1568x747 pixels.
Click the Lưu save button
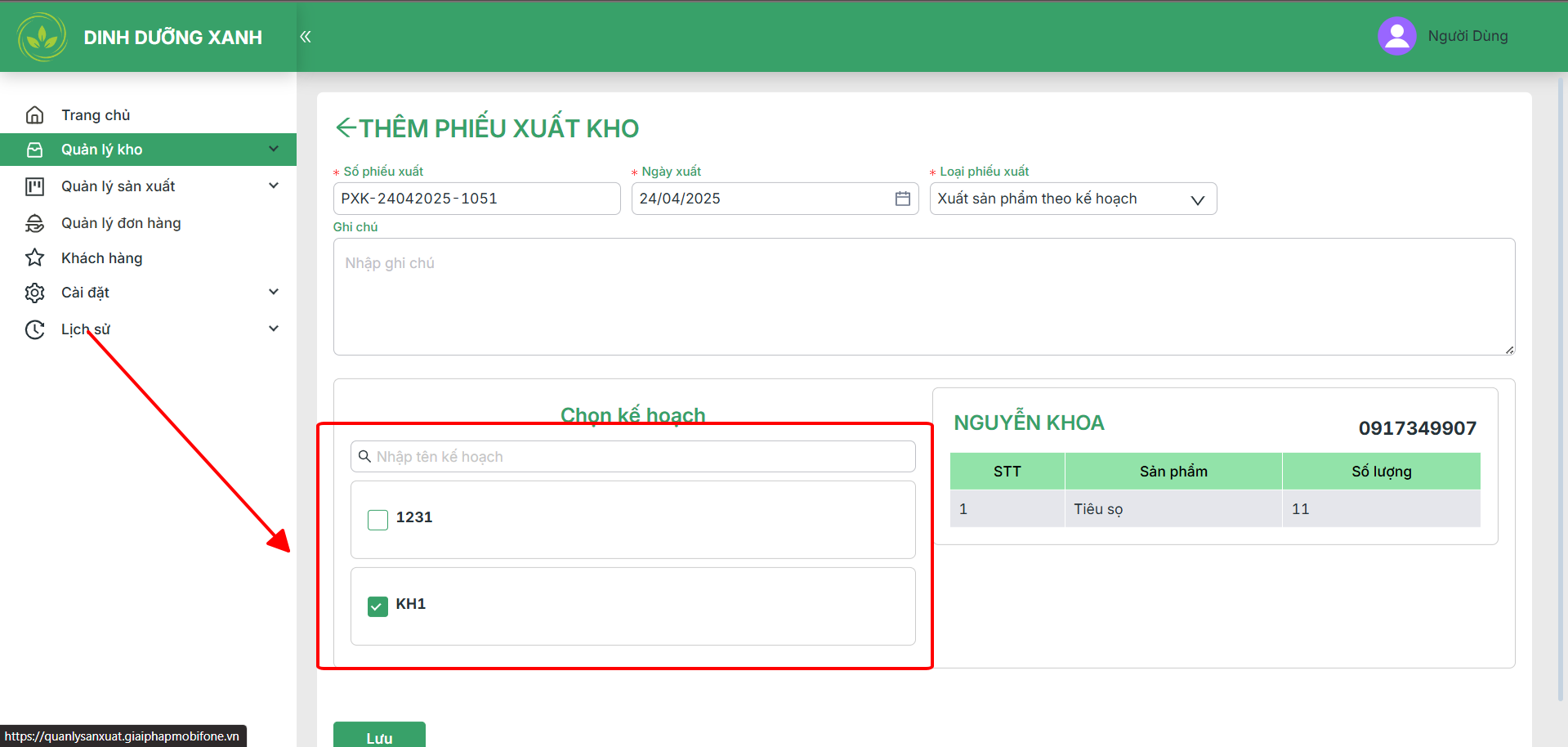pos(379,735)
